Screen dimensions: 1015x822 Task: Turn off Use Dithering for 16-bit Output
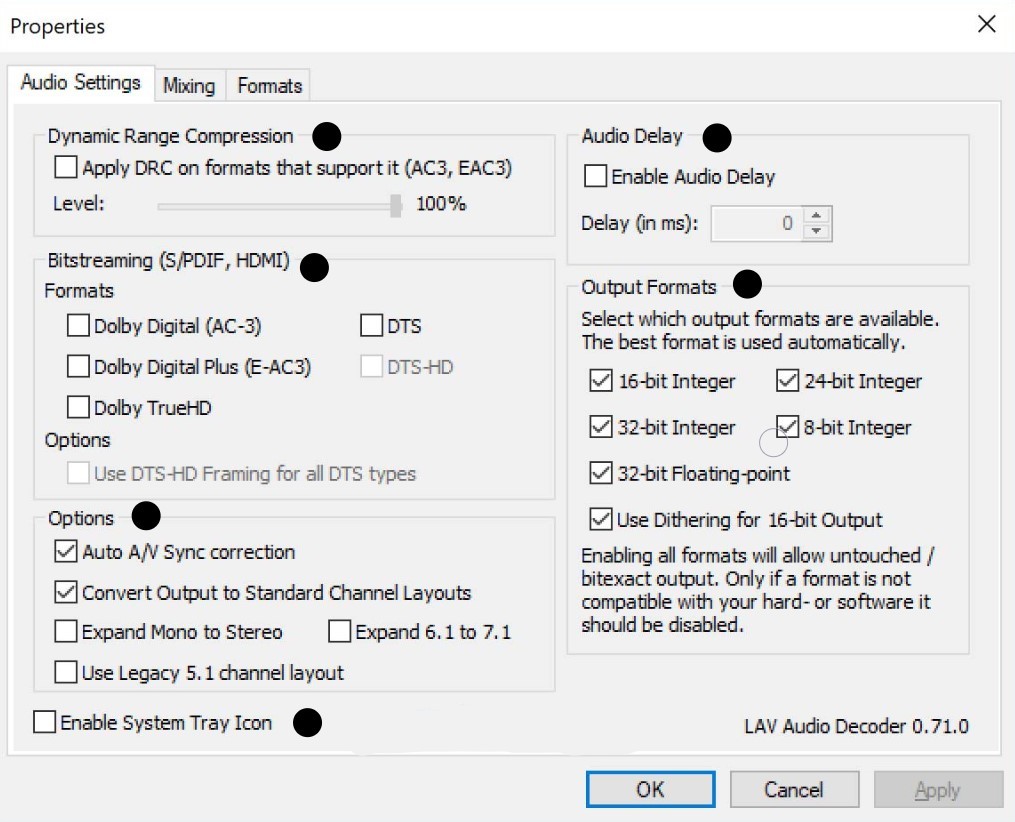coord(601,520)
